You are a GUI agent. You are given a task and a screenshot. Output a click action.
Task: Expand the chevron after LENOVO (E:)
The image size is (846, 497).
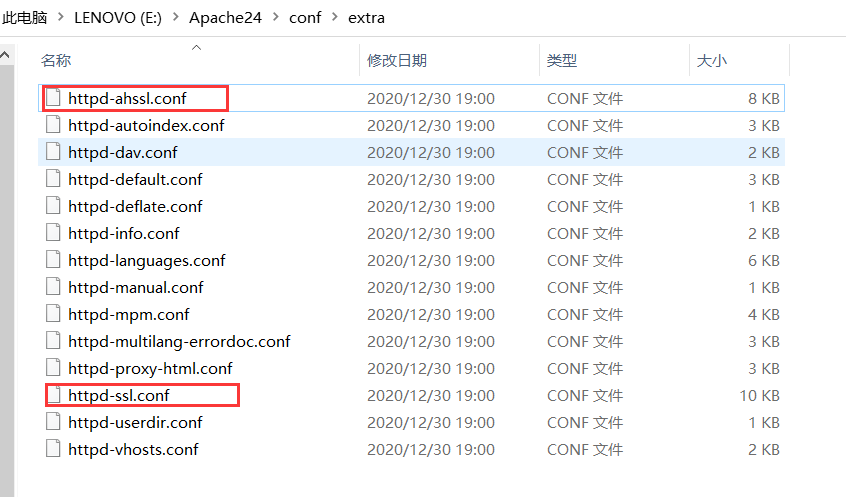point(175,17)
